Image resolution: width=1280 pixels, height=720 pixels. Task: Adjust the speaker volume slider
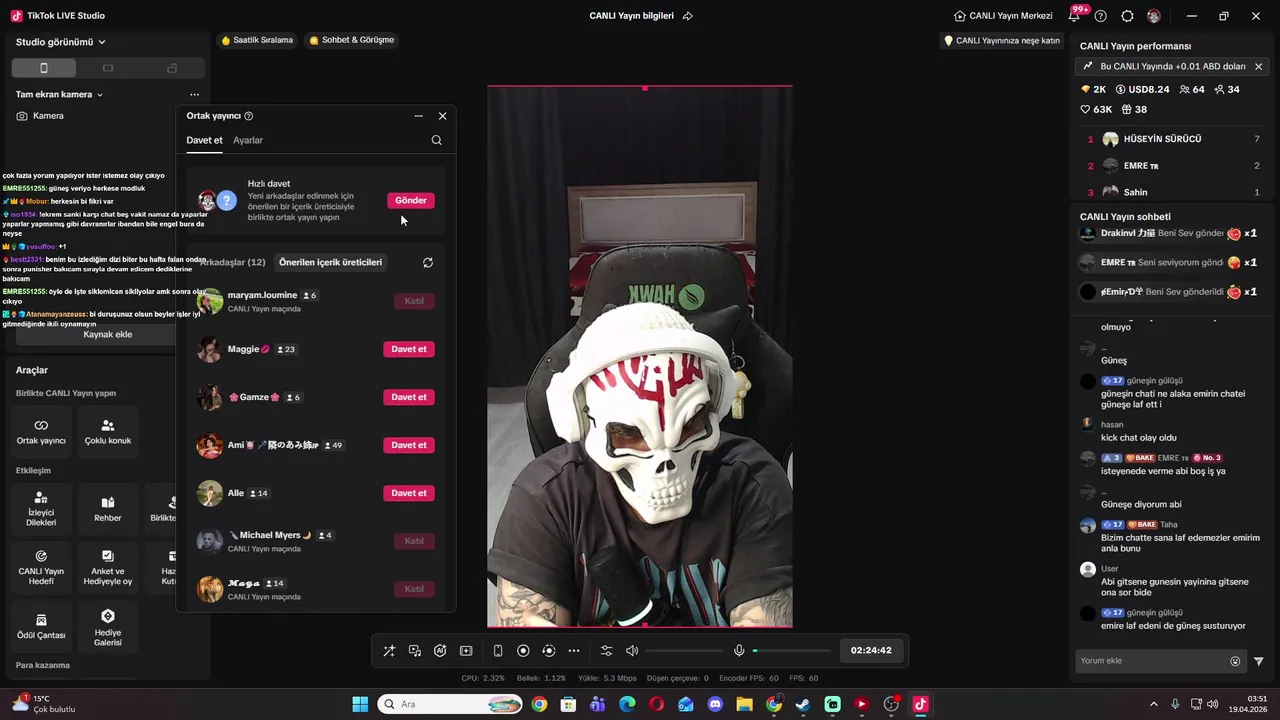click(684, 651)
